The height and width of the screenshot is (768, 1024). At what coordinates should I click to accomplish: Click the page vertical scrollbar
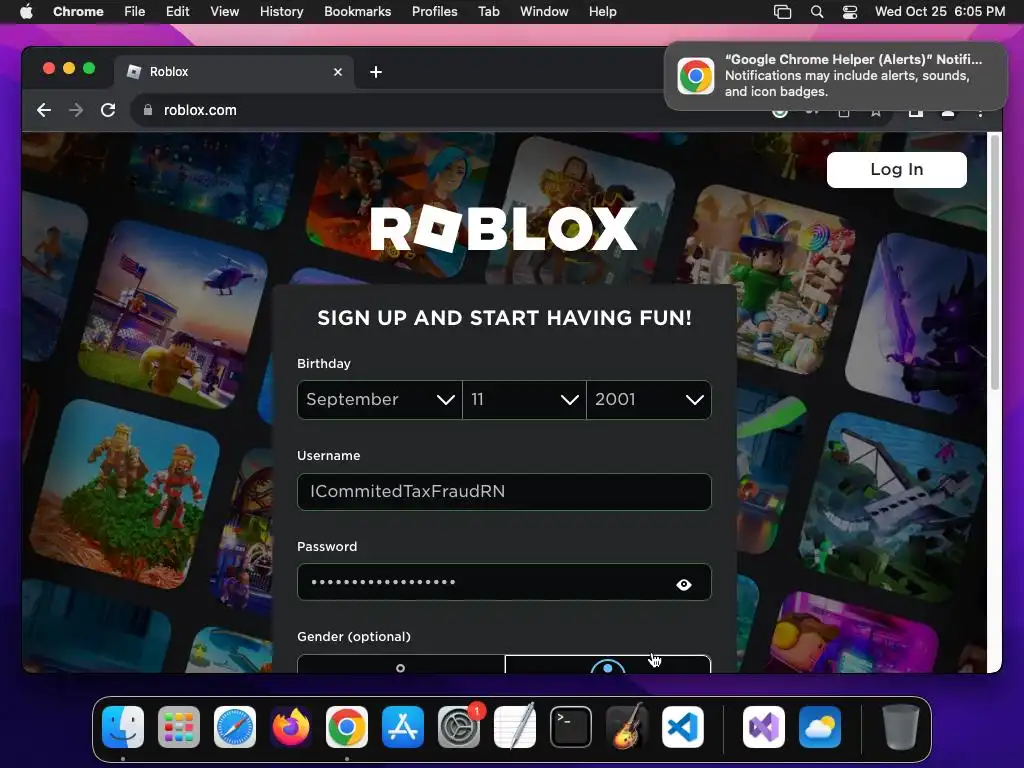tap(995, 261)
